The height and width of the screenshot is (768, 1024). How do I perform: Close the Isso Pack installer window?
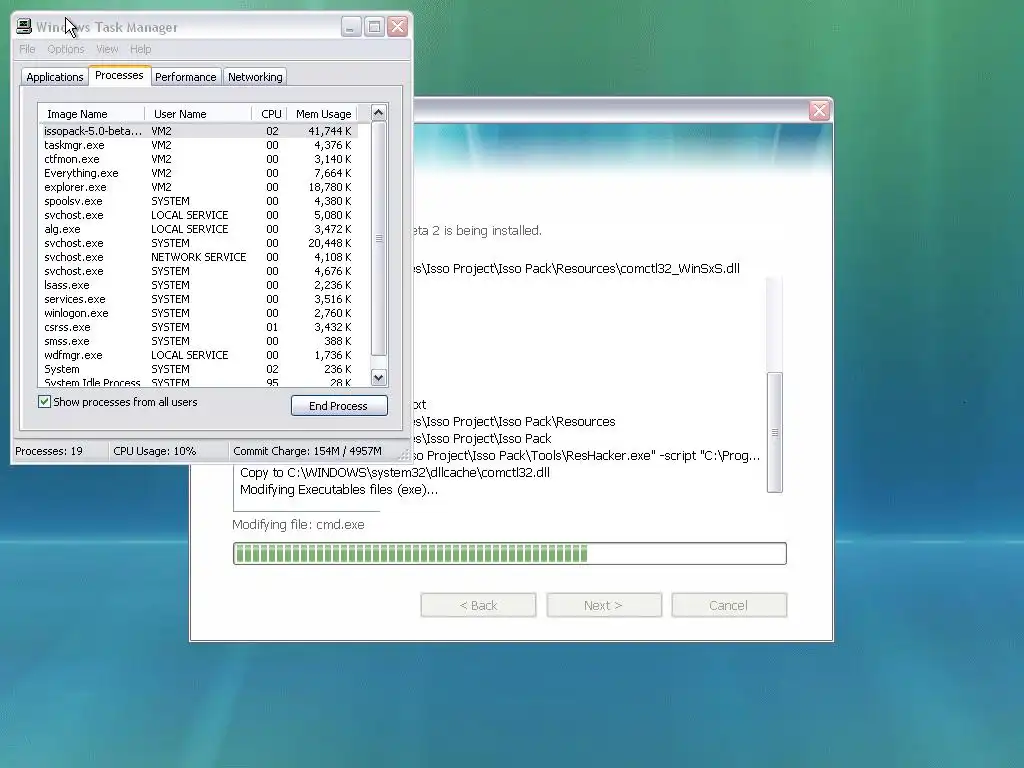click(819, 110)
